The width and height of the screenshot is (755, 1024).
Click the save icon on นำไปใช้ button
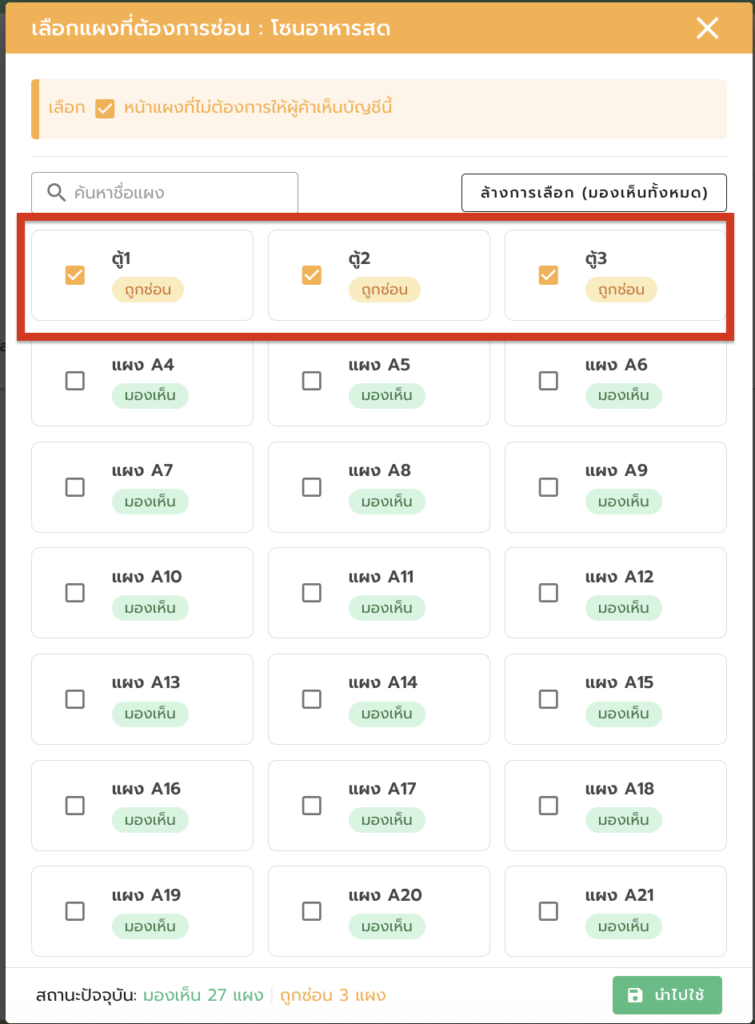635,995
